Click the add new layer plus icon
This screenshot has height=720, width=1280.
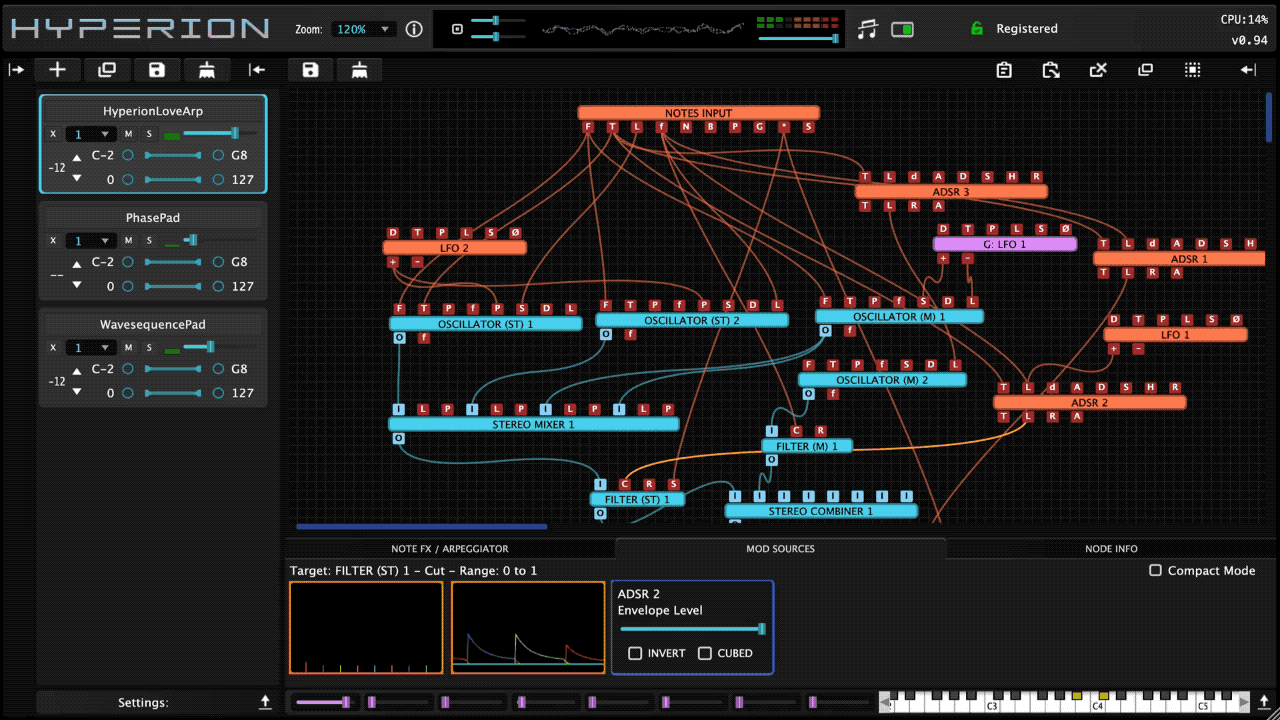(x=58, y=69)
